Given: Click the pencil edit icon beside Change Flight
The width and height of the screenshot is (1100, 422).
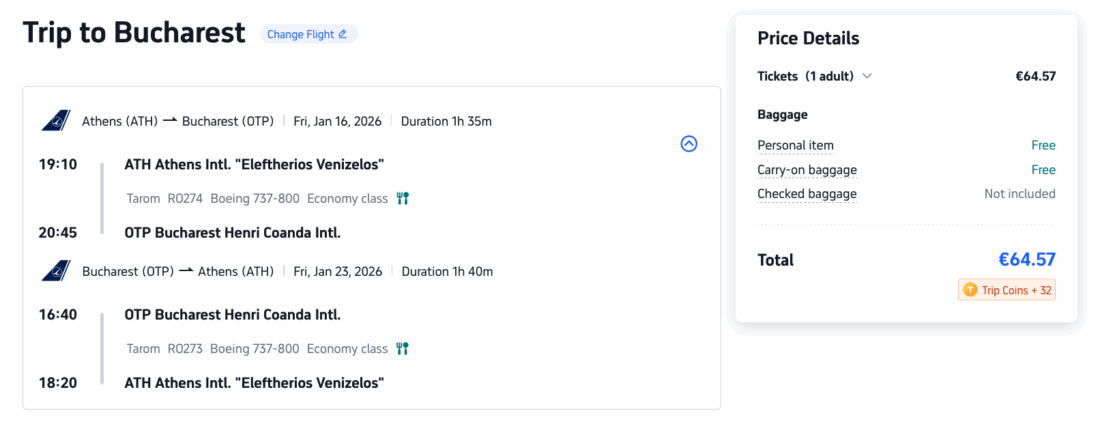Looking at the screenshot, I should pos(343,34).
